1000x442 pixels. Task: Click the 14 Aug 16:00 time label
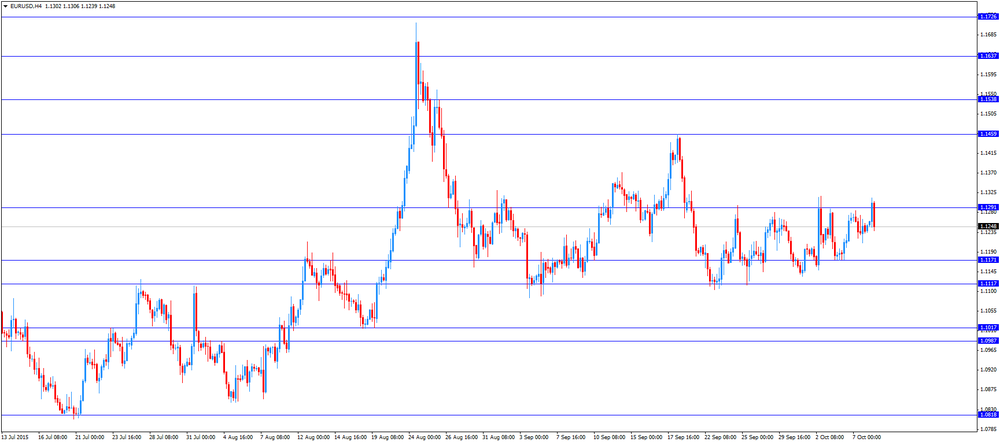(349, 438)
